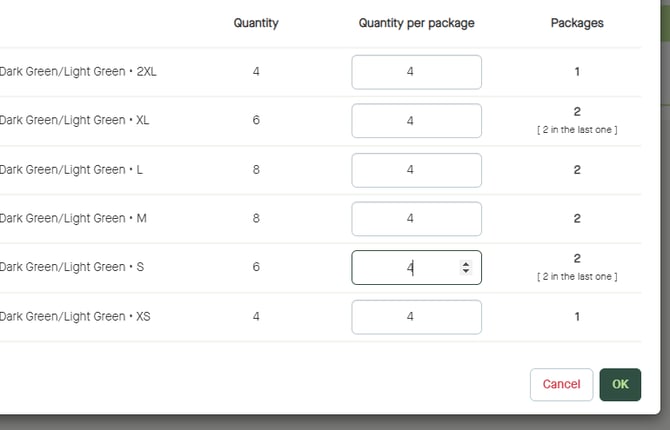Click the Dark Green/Light Green M variant label
Screen dimensions: 670x430
pyautogui.click(x=72, y=219)
